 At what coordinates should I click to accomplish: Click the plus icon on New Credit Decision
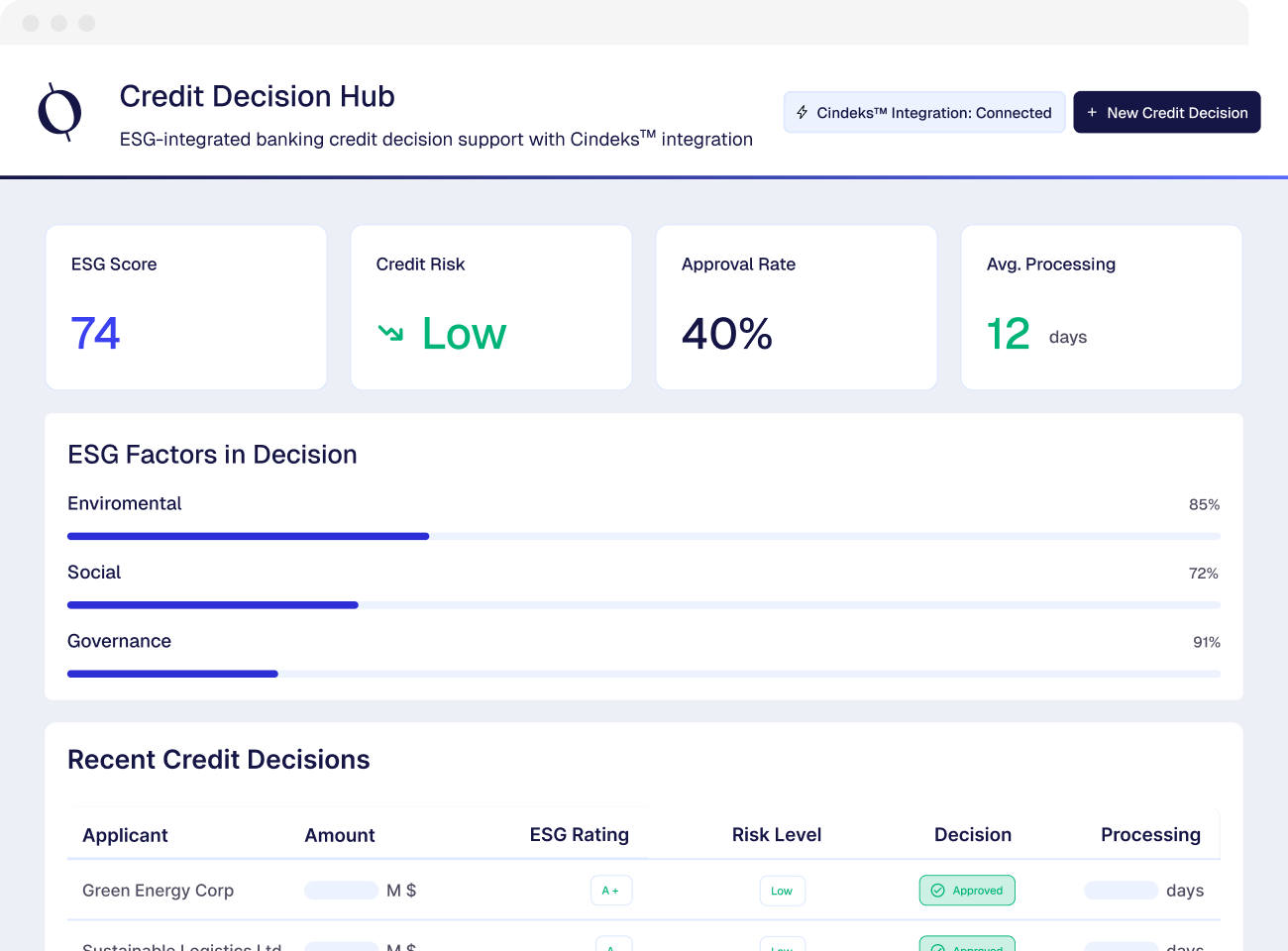(x=1092, y=113)
